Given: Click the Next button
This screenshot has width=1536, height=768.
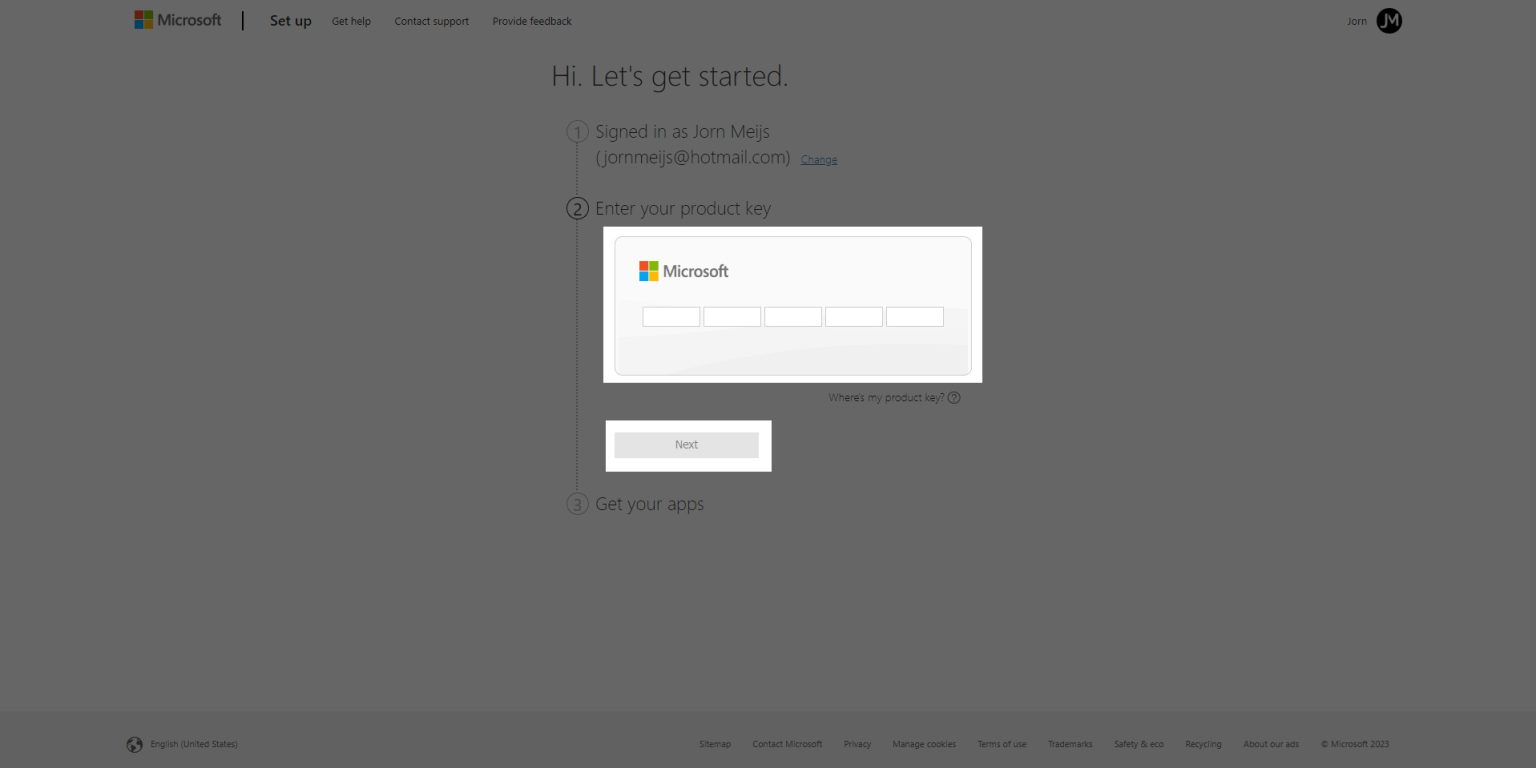Looking at the screenshot, I should pos(686,445).
